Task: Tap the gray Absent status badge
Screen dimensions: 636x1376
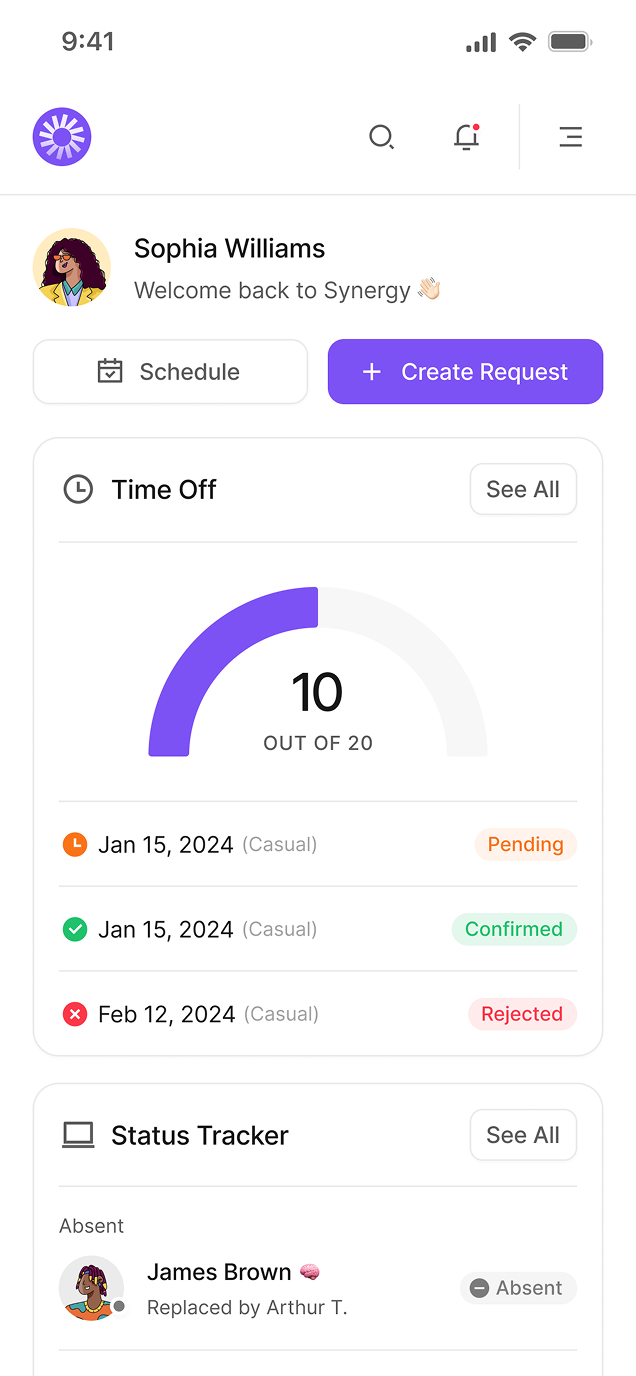Action: [518, 1288]
